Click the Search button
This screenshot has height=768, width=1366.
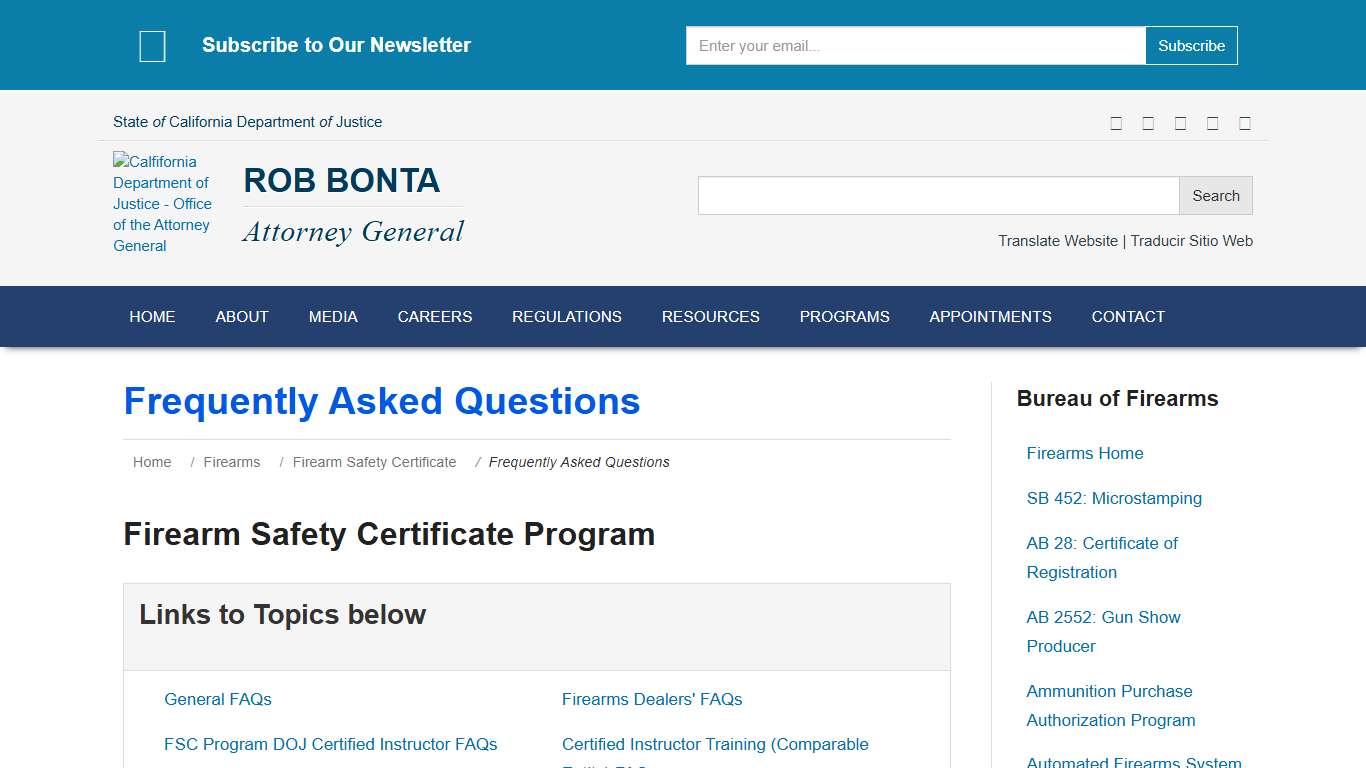[1215, 195]
